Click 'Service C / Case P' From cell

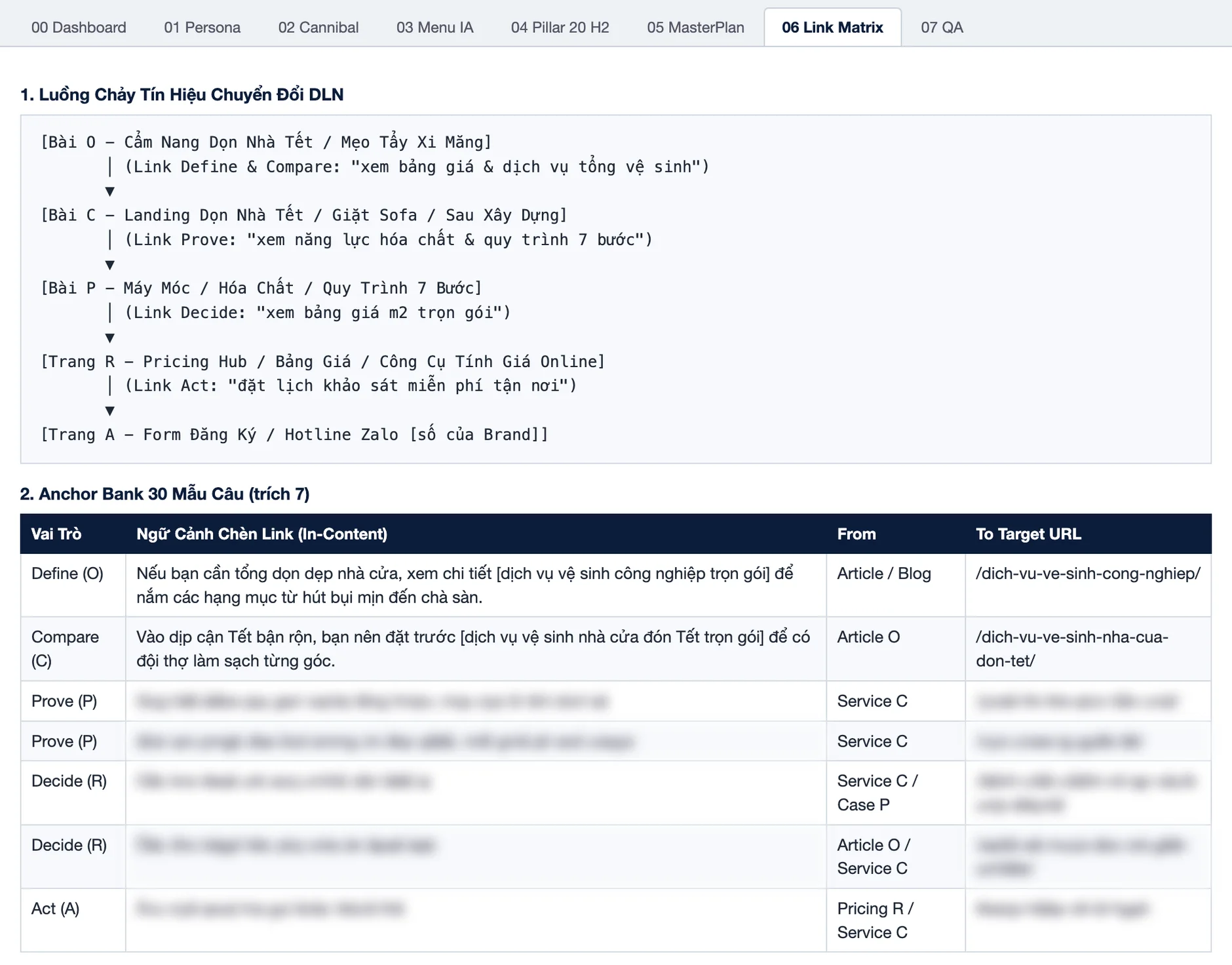tap(895, 793)
